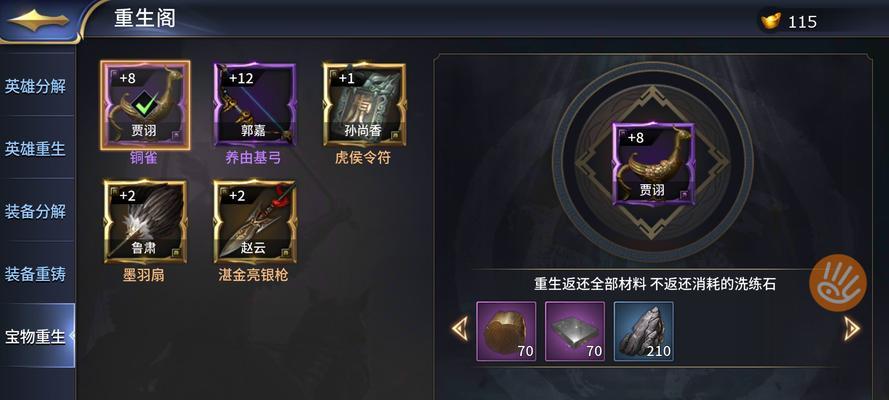Select the 宝物重生 tab

pos(36,336)
